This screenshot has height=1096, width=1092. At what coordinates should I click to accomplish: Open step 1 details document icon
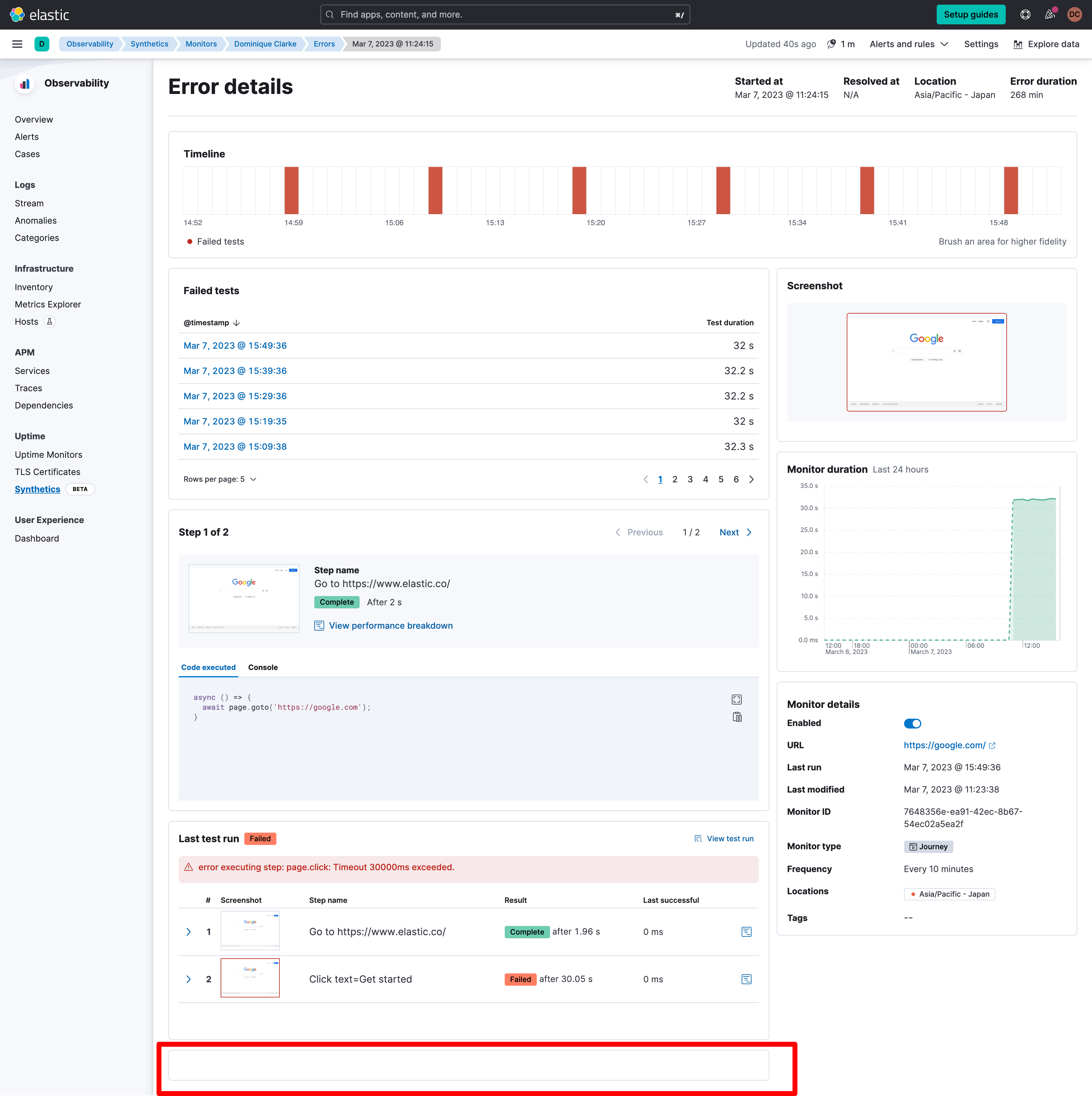[746, 932]
